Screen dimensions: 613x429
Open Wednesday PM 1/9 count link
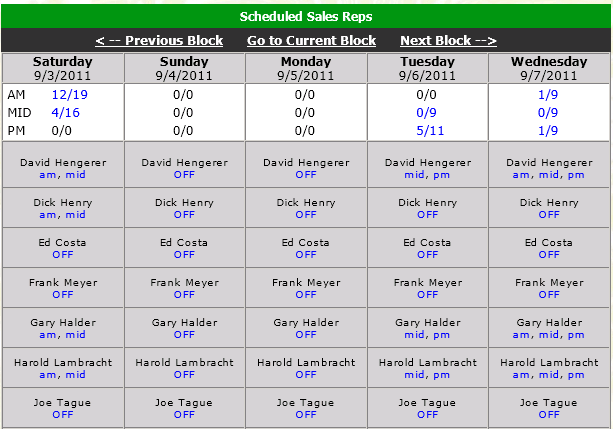(549, 130)
